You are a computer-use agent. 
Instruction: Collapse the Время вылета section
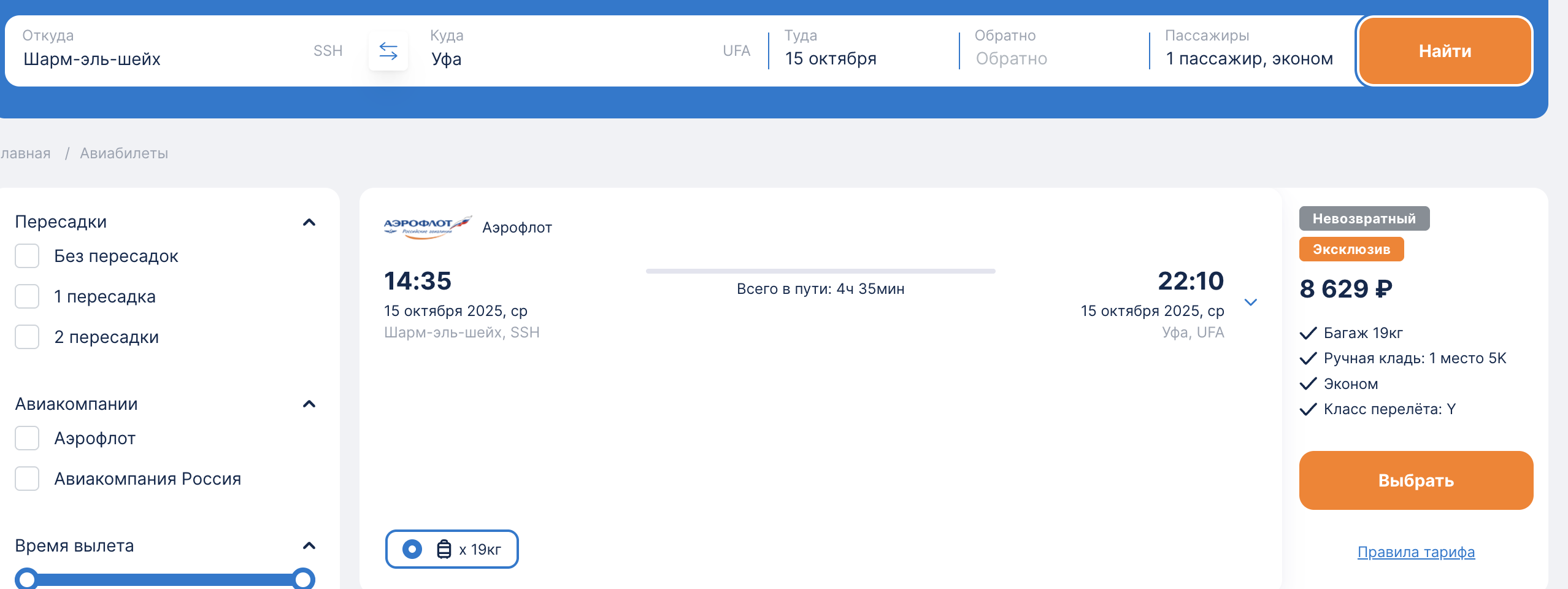pos(309,545)
